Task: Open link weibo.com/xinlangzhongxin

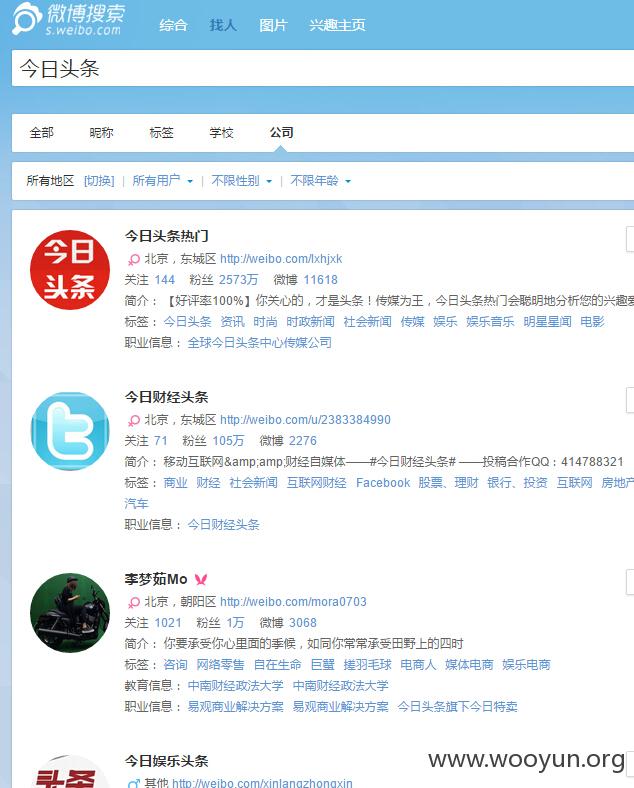Action: [262, 783]
